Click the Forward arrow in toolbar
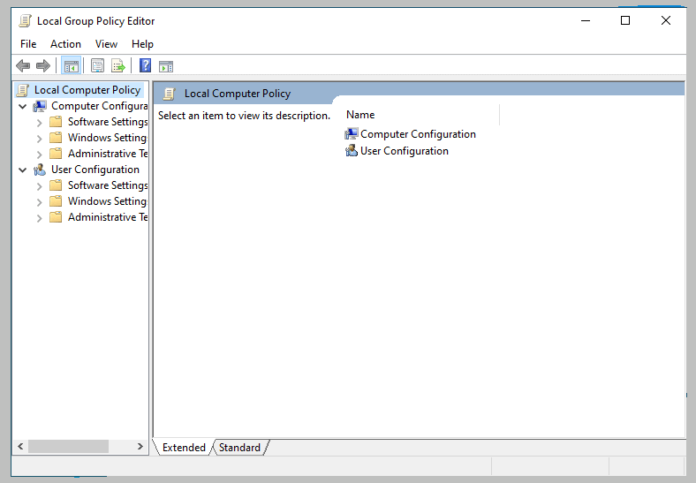Viewport: 696px width, 483px height. (43, 66)
